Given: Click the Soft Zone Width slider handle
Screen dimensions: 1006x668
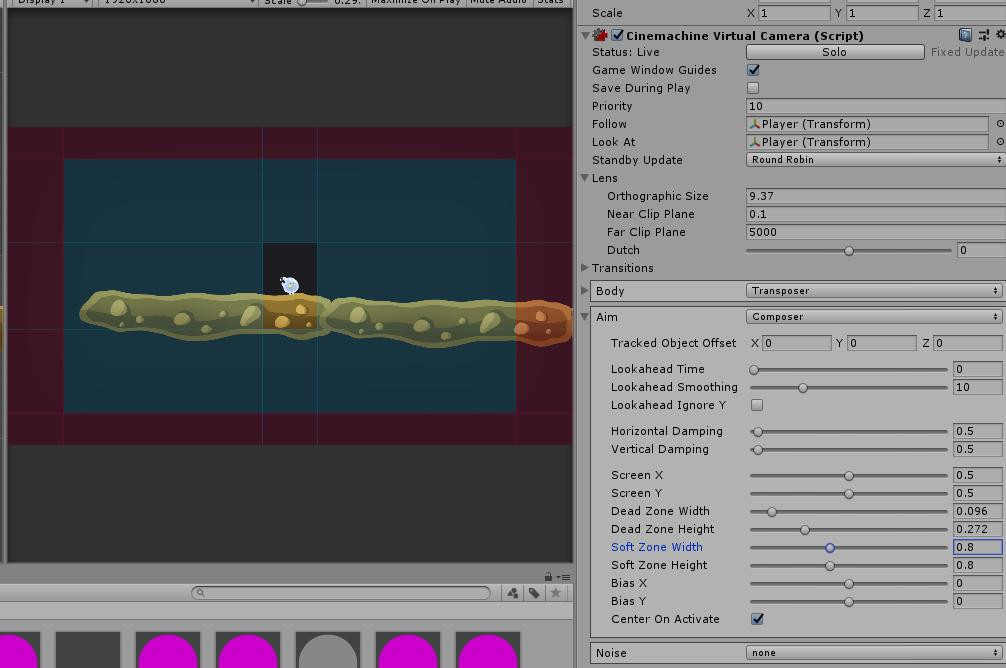Looking at the screenshot, I should tap(830, 547).
